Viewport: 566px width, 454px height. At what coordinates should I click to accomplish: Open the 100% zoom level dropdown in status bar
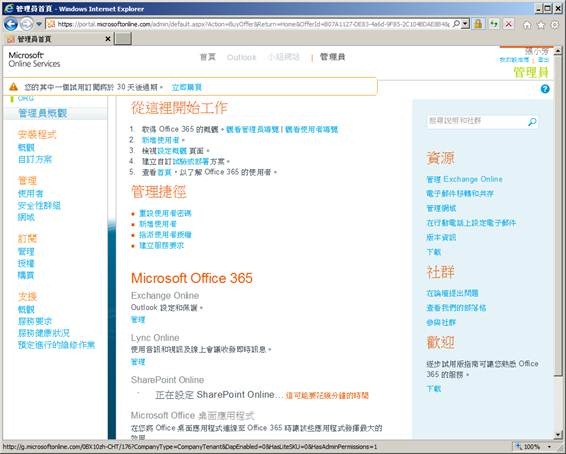pyautogui.click(x=550, y=447)
